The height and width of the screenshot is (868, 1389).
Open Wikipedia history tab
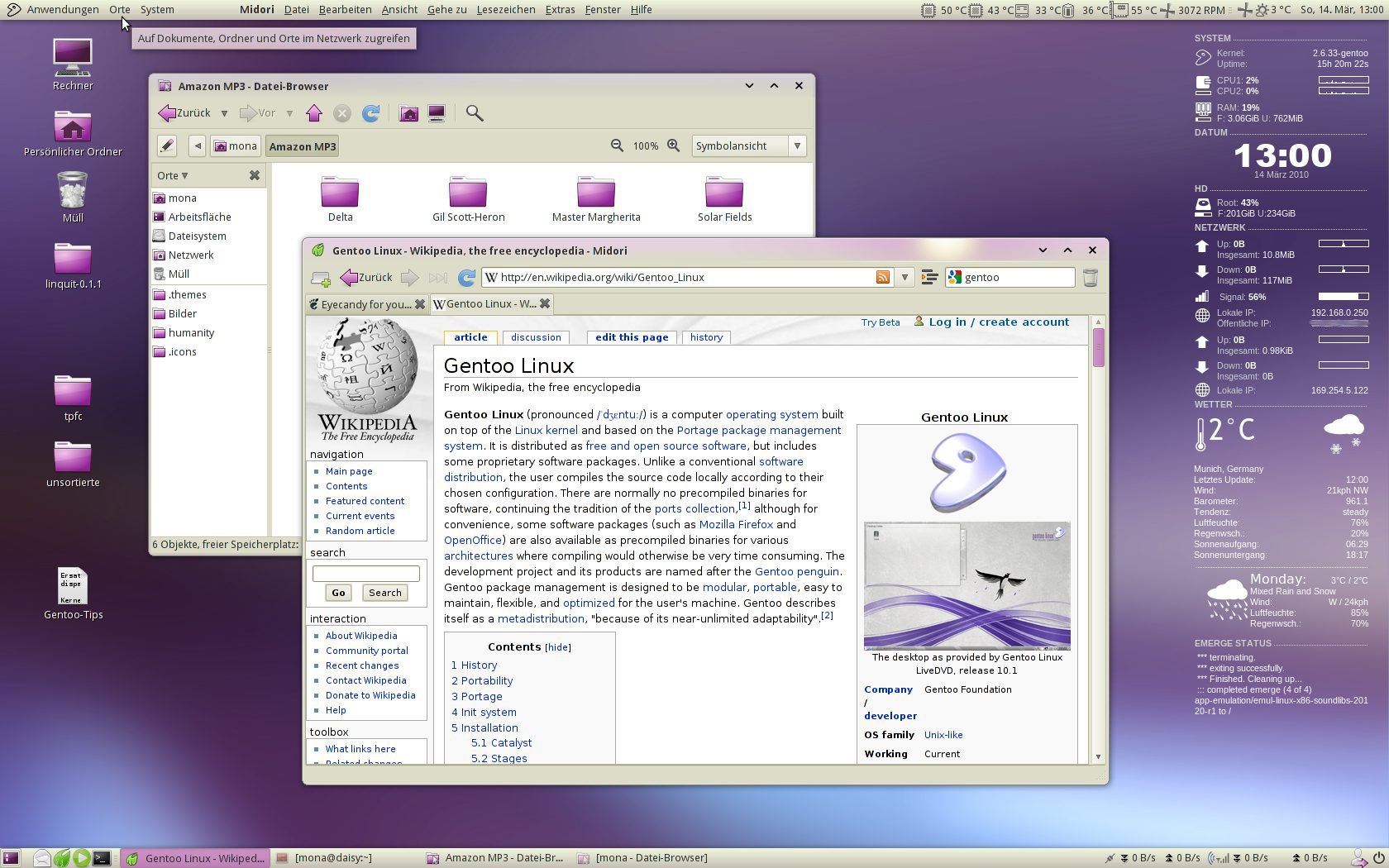[706, 337]
